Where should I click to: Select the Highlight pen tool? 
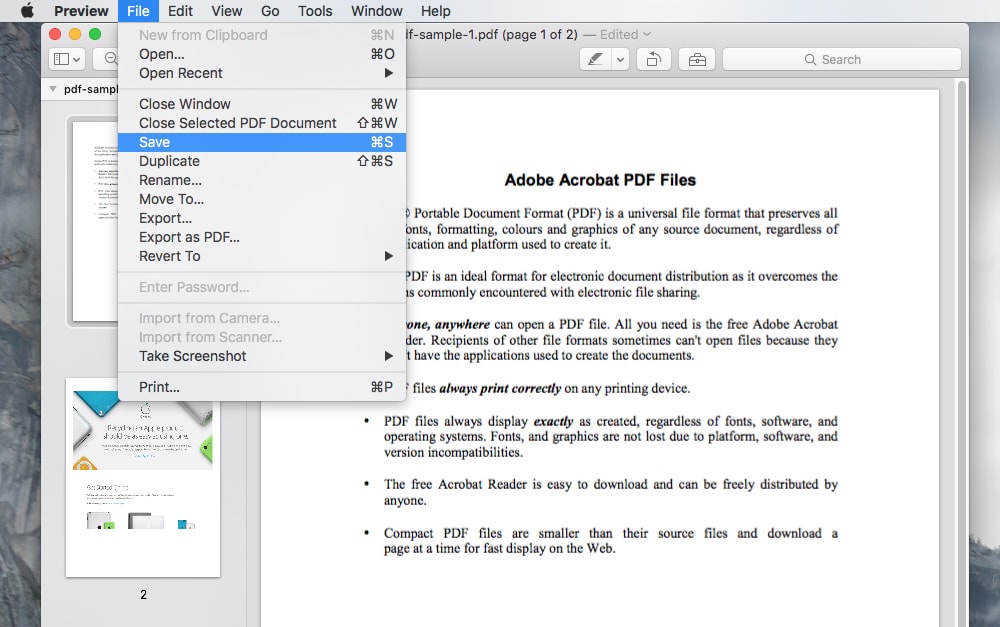pyautogui.click(x=595, y=59)
